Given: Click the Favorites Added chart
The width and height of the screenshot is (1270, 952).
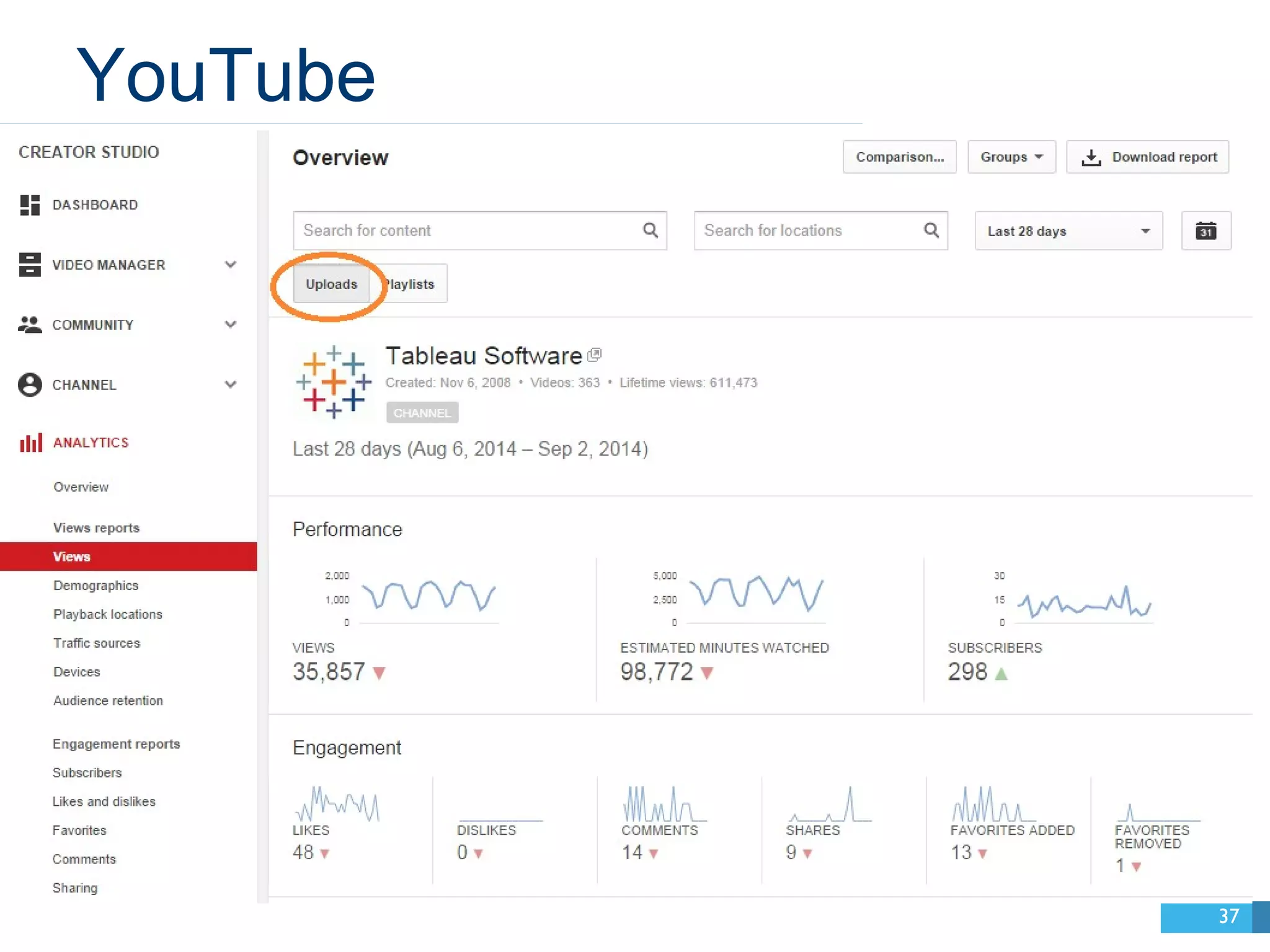Looking at the screenshot, I should 995,803.
